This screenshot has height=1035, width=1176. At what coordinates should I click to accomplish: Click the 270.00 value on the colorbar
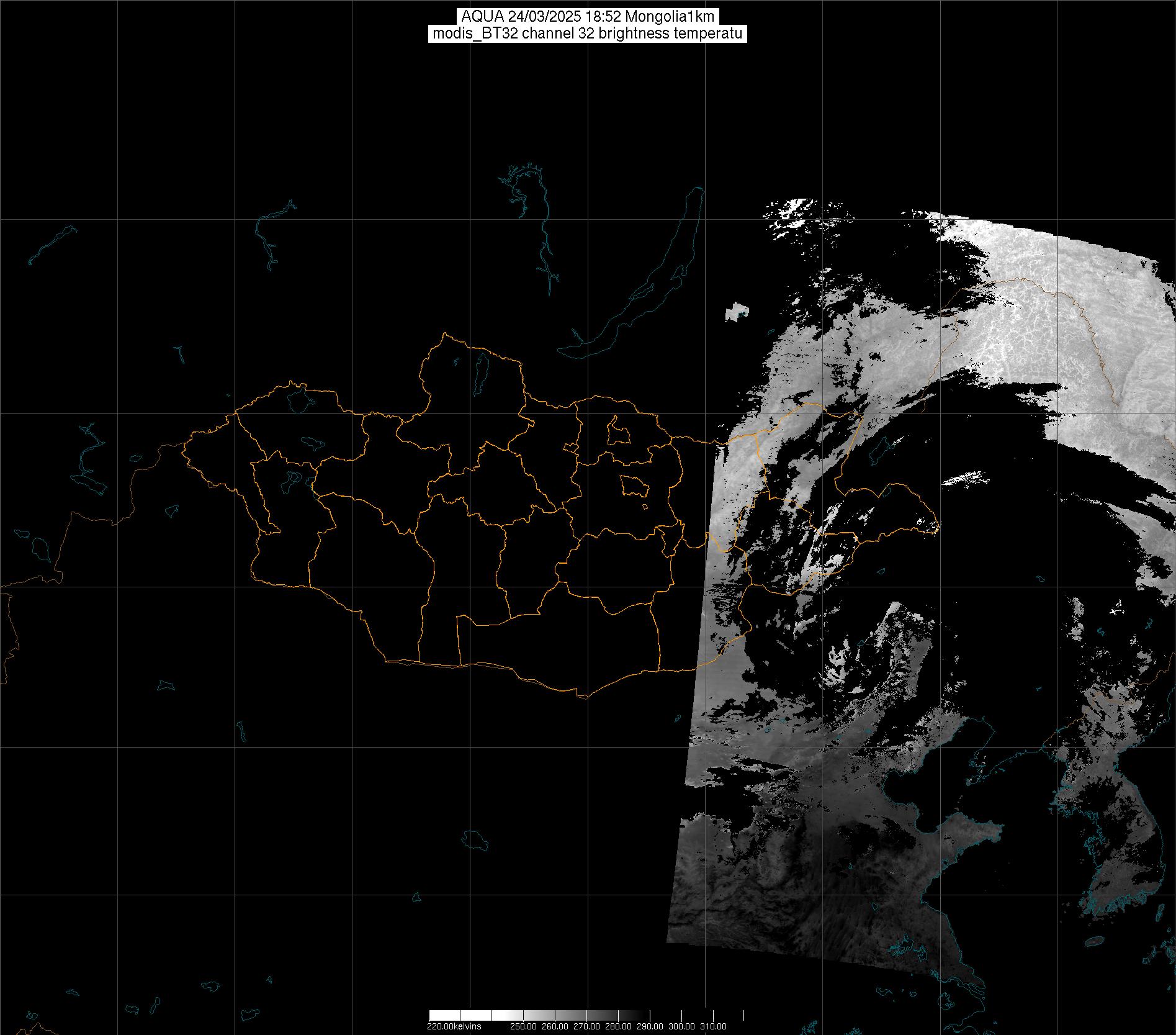coord(586,1026)
